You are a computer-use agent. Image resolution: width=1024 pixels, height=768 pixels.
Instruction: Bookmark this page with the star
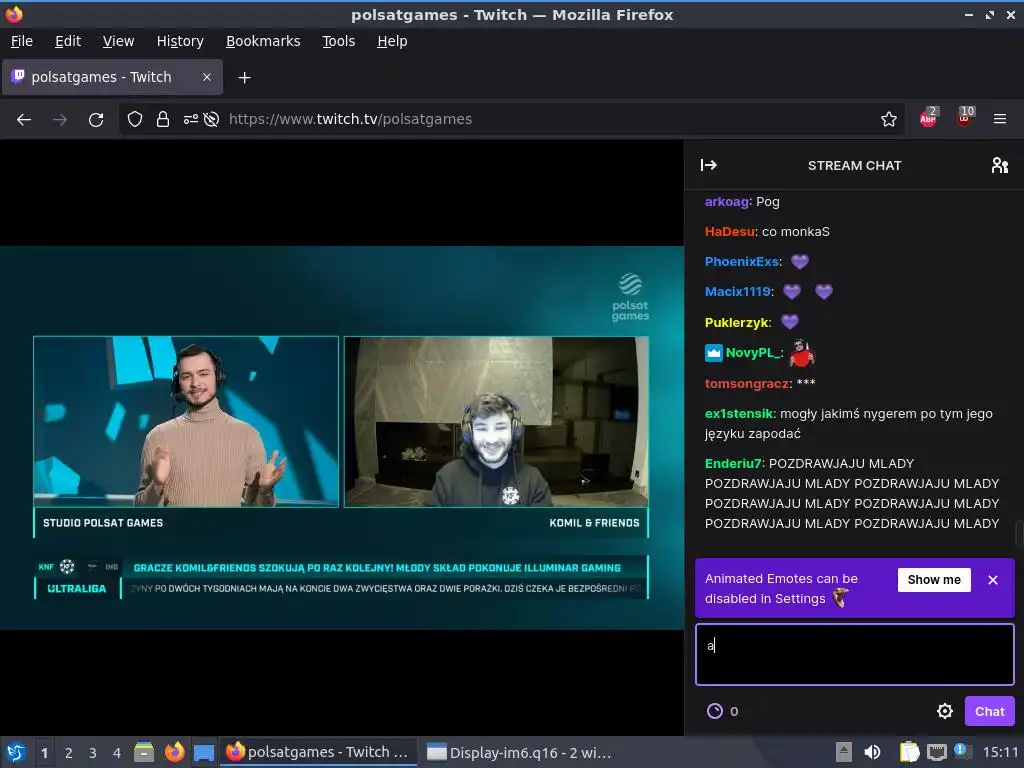(x=888, y=120)
